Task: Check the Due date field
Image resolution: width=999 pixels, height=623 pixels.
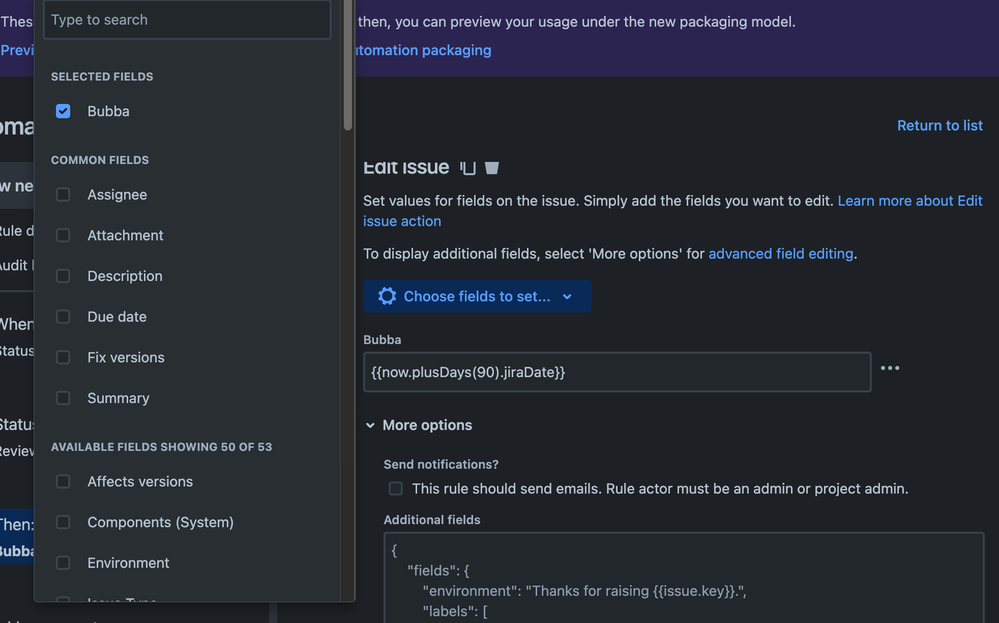Action: click(x=63, y=316)
